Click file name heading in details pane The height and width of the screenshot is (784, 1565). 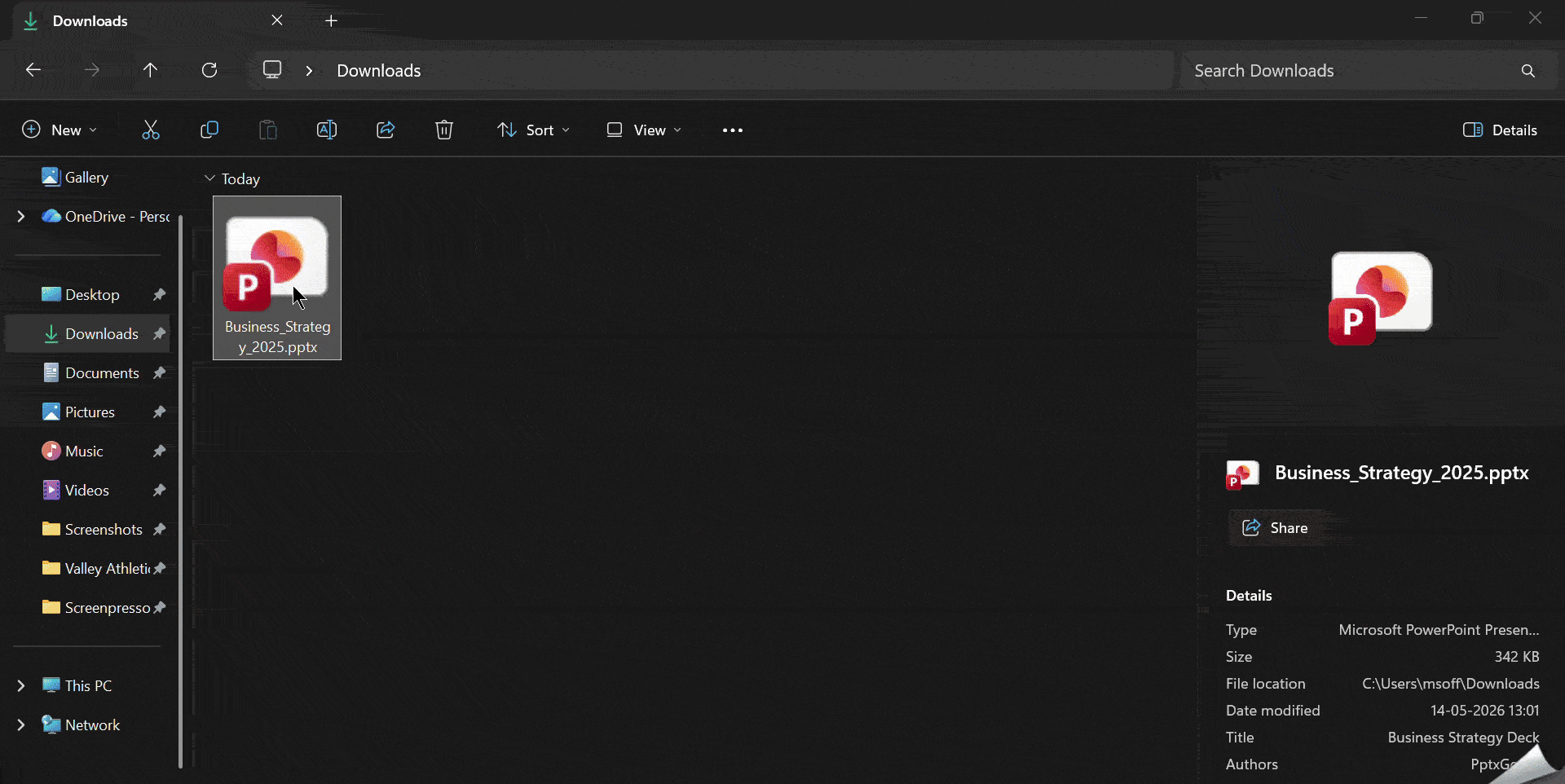click(1401, 473)
